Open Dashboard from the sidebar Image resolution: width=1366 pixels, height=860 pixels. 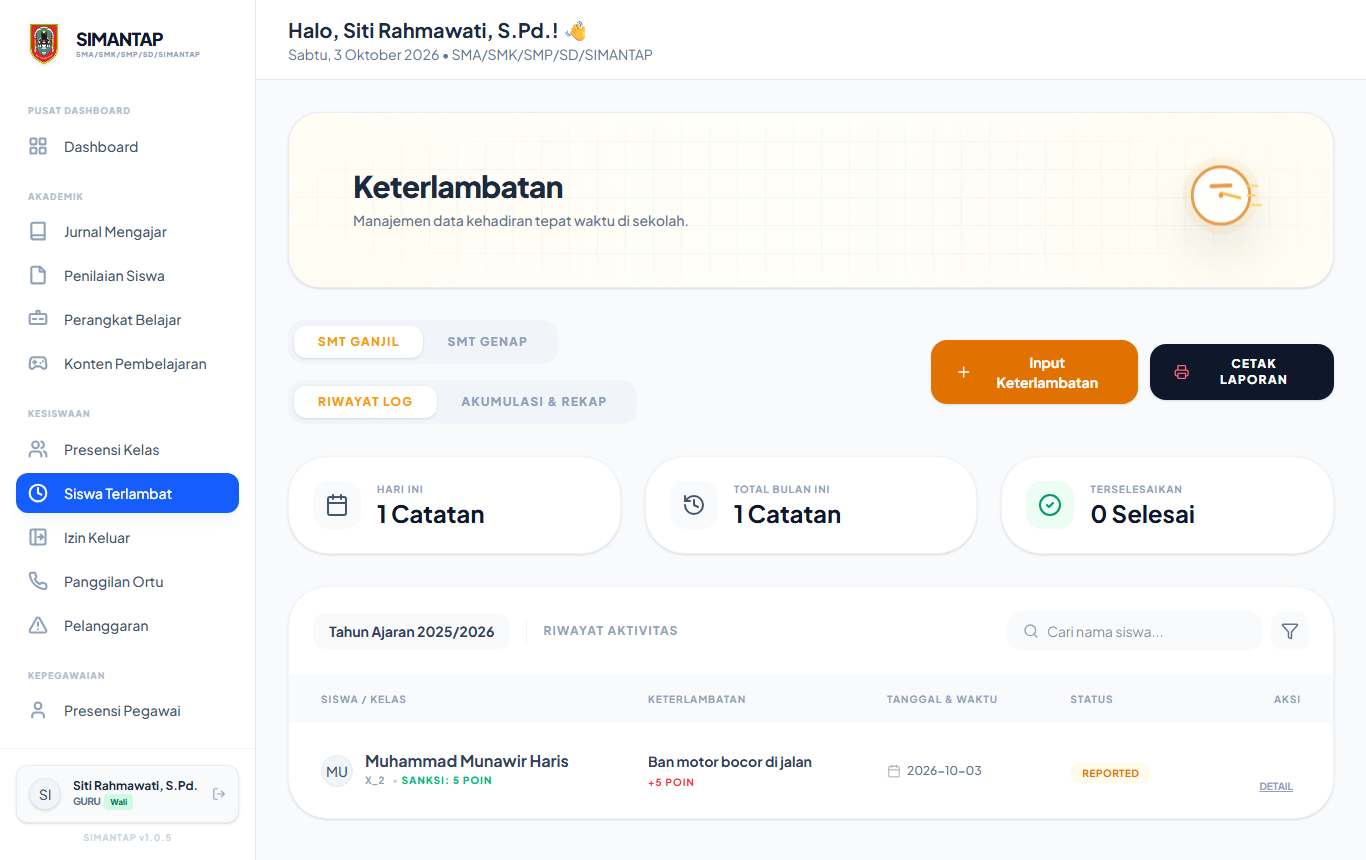pyautogui.click(x=127, y=147)
